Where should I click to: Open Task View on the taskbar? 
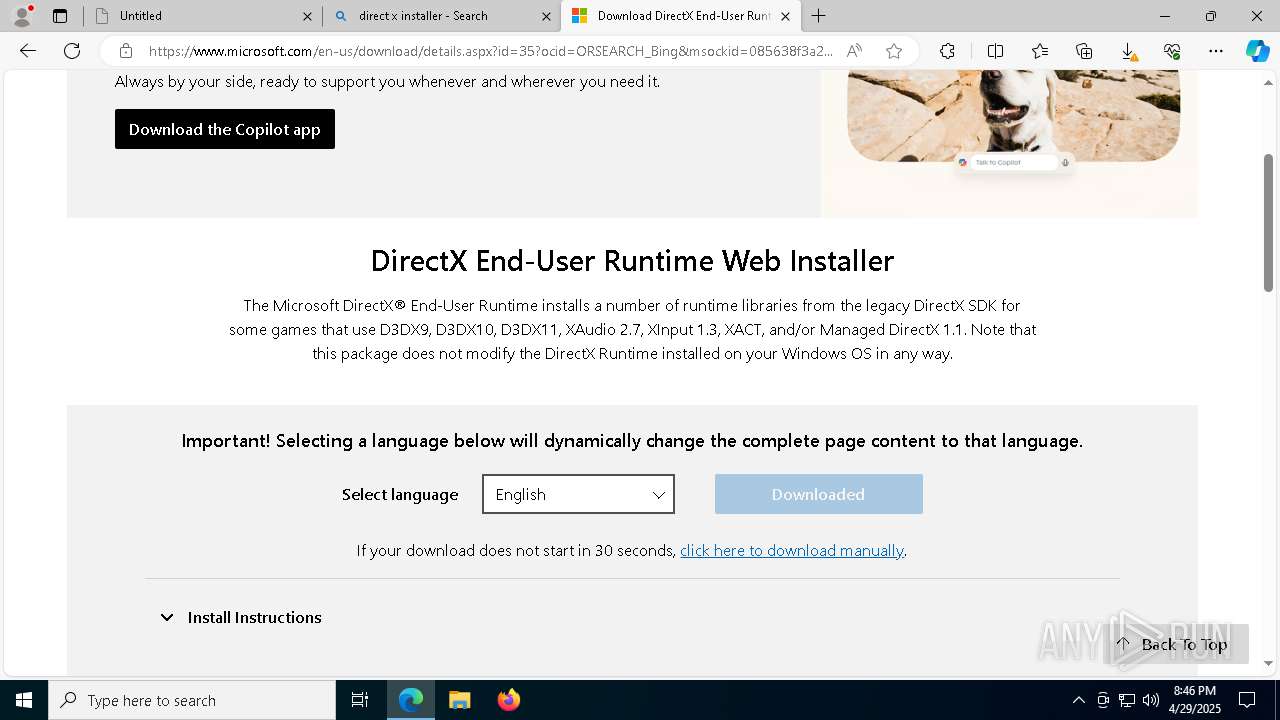coord(360,700)
